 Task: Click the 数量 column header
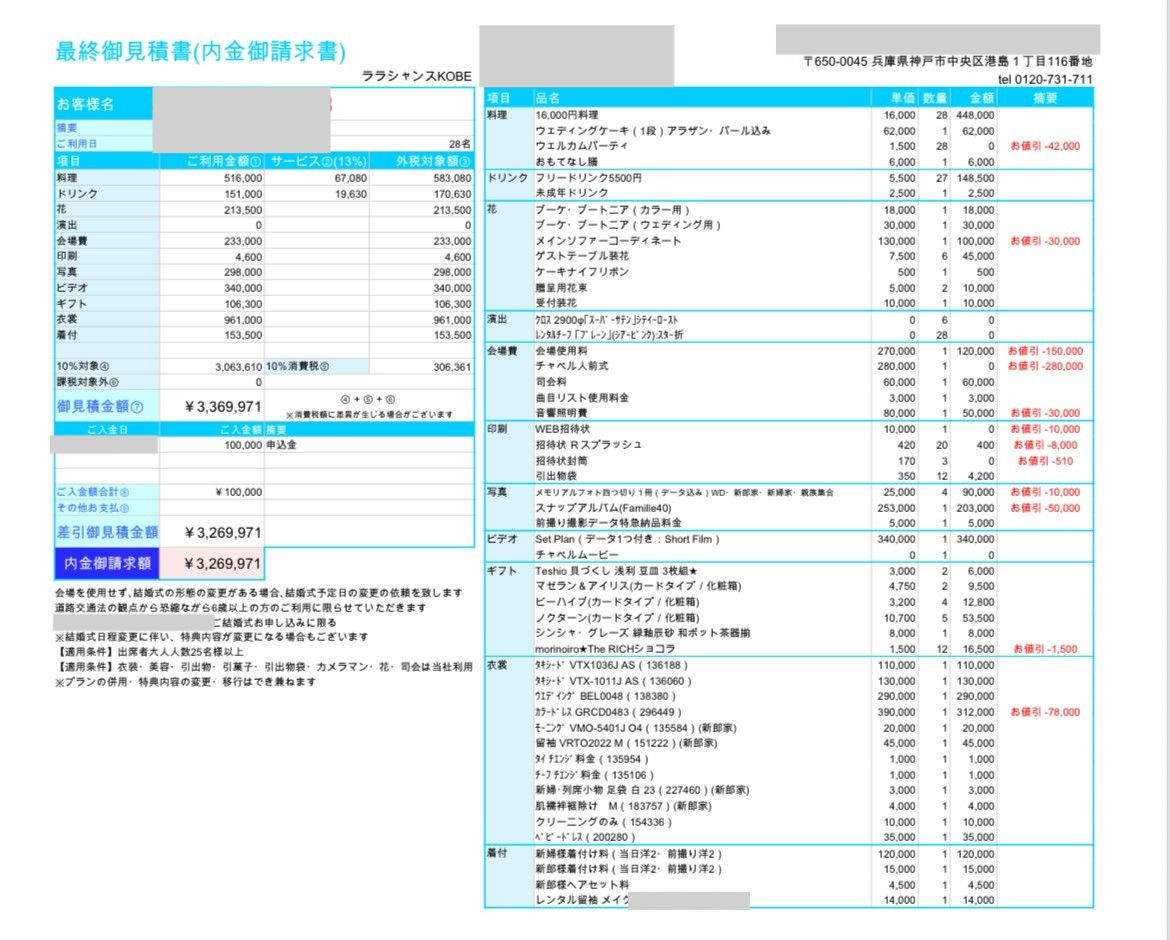935,98
